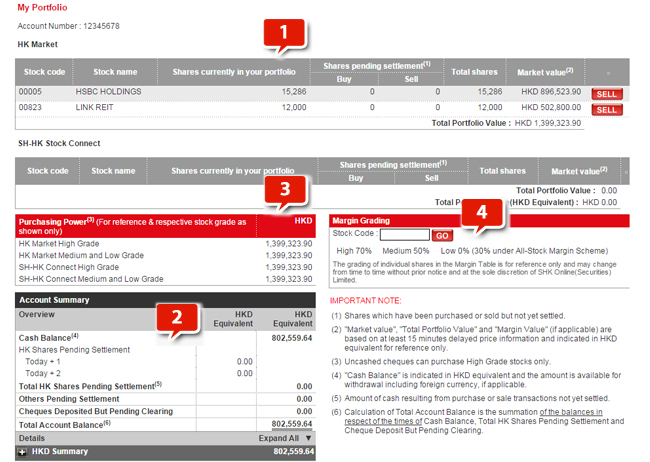Viewport: 650px width, 462px height.
Task: Click the LINK REIT stock name
Action: point(94,107)
